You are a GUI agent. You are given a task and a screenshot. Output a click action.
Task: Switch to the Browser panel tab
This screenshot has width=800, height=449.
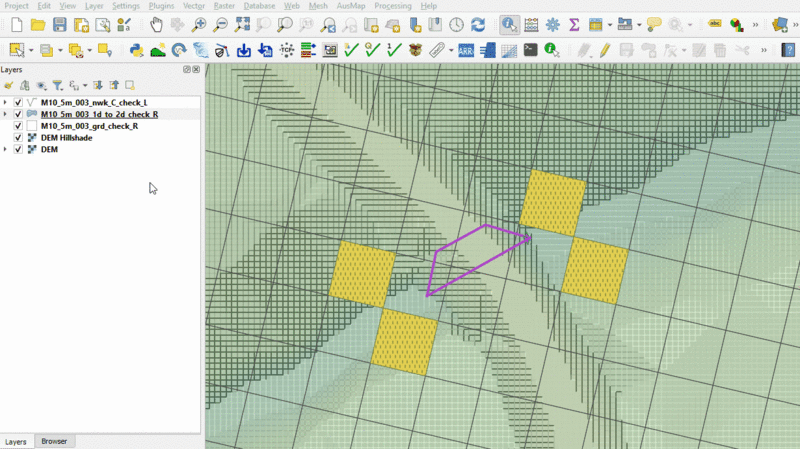coord(54,441)
